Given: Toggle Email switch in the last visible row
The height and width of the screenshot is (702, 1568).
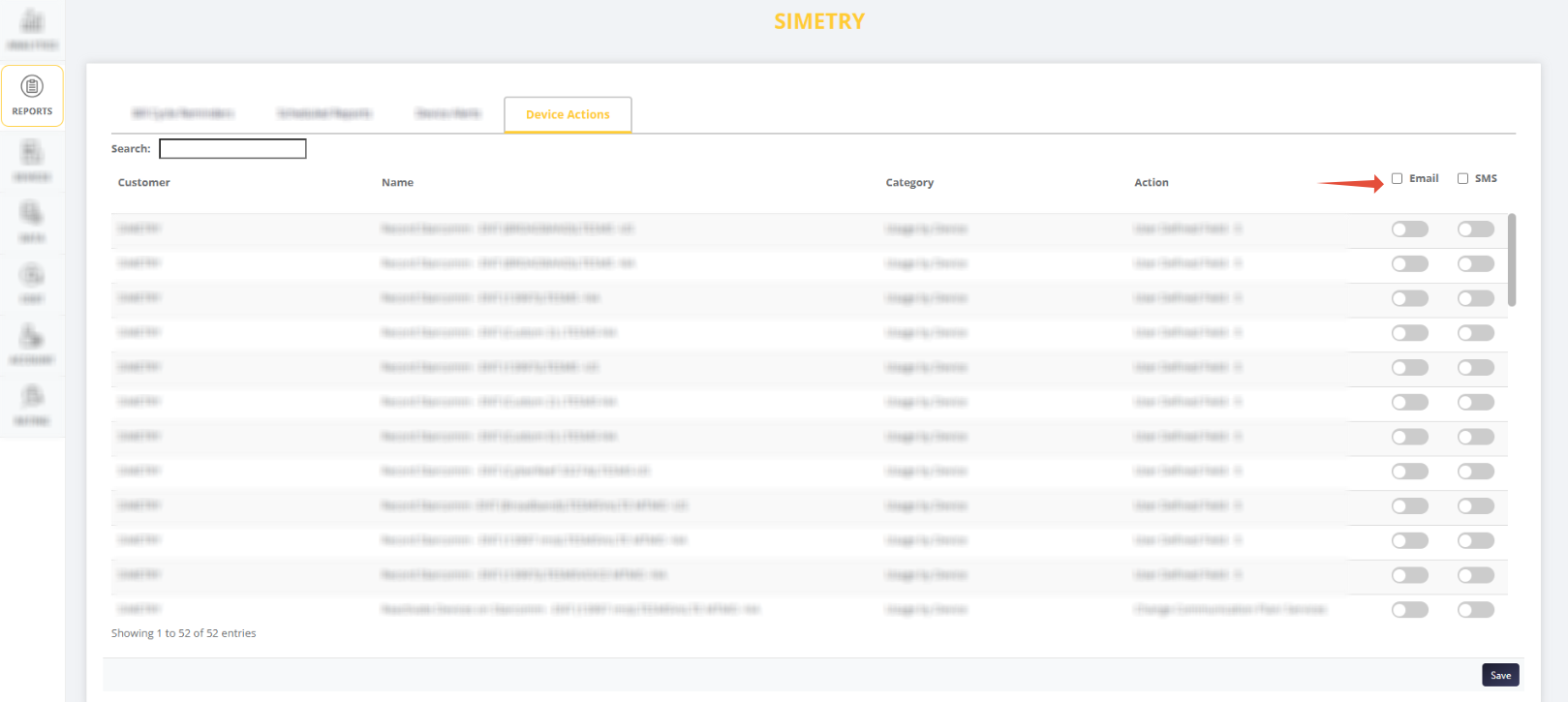Looking at the screenshot, I should [1410, 610].
